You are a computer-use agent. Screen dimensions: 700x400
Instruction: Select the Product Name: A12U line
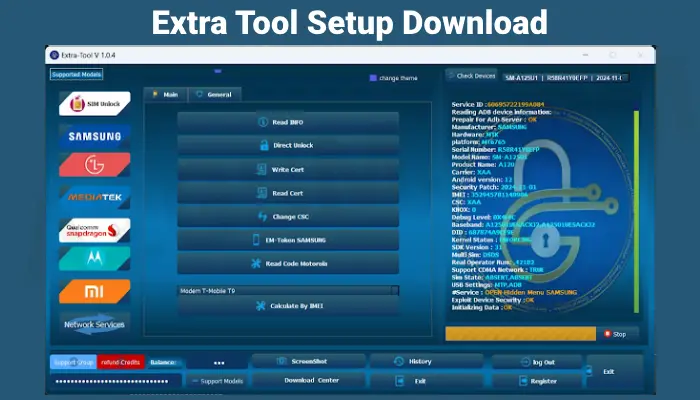click(x=483, y=164)
